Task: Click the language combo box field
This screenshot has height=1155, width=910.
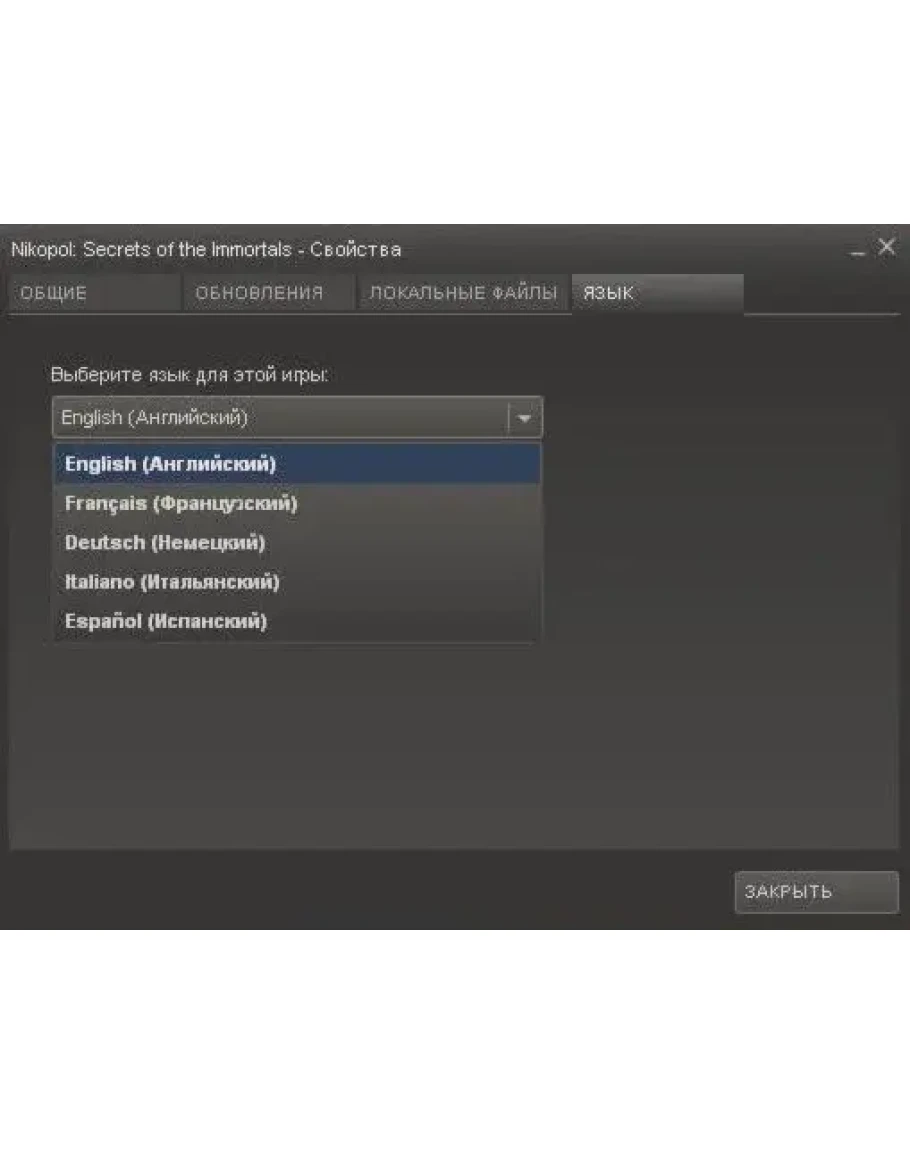Action: (x=280, y=418)
